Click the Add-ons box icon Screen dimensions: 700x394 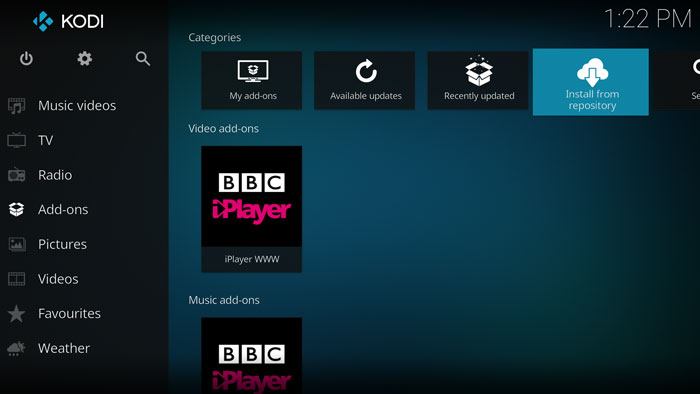[x=17, y=209]
